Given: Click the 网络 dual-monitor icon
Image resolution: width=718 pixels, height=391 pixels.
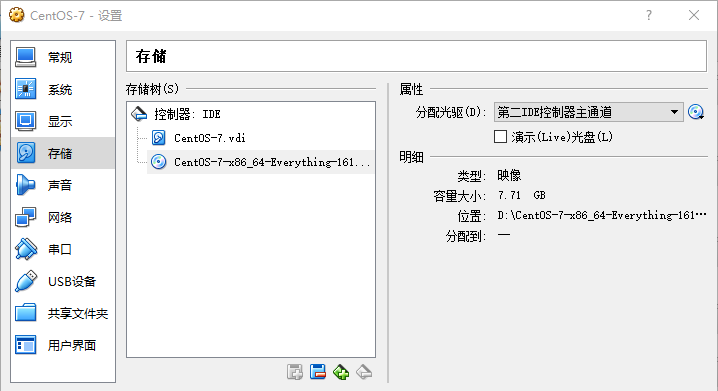Looking at the screenshot, I should (26, 217).
